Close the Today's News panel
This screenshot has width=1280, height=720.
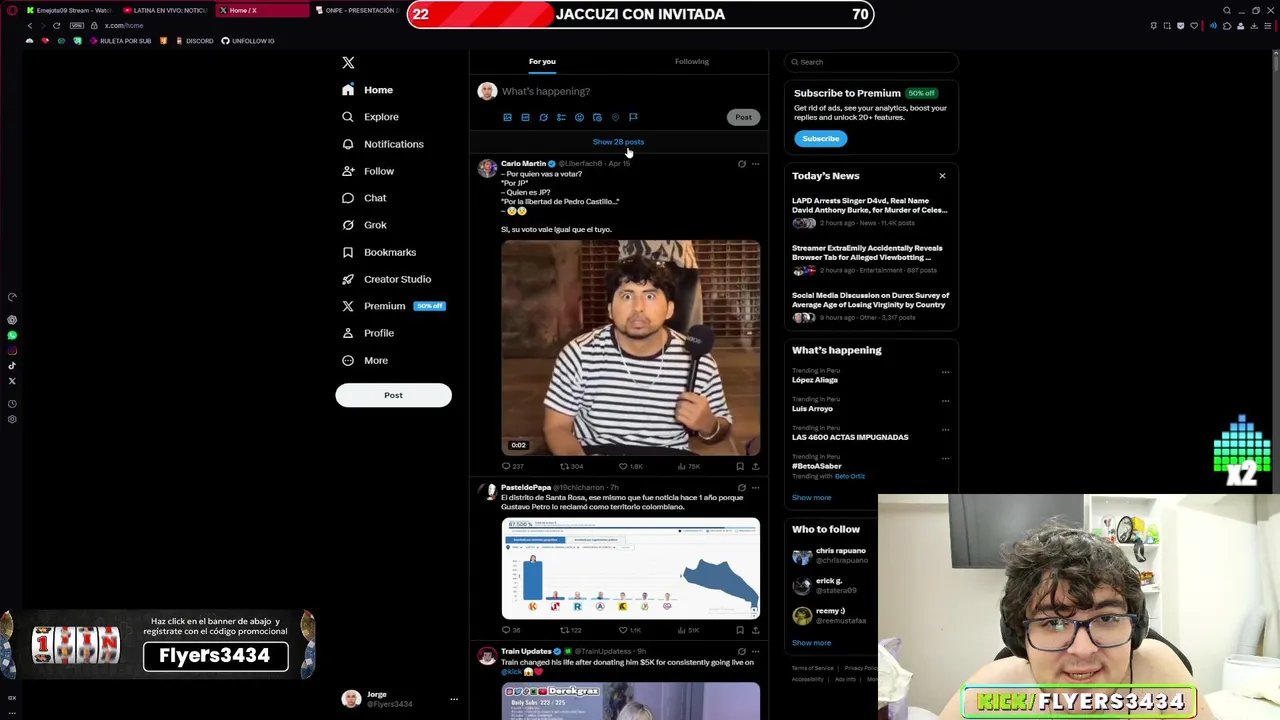pos(942,176)
